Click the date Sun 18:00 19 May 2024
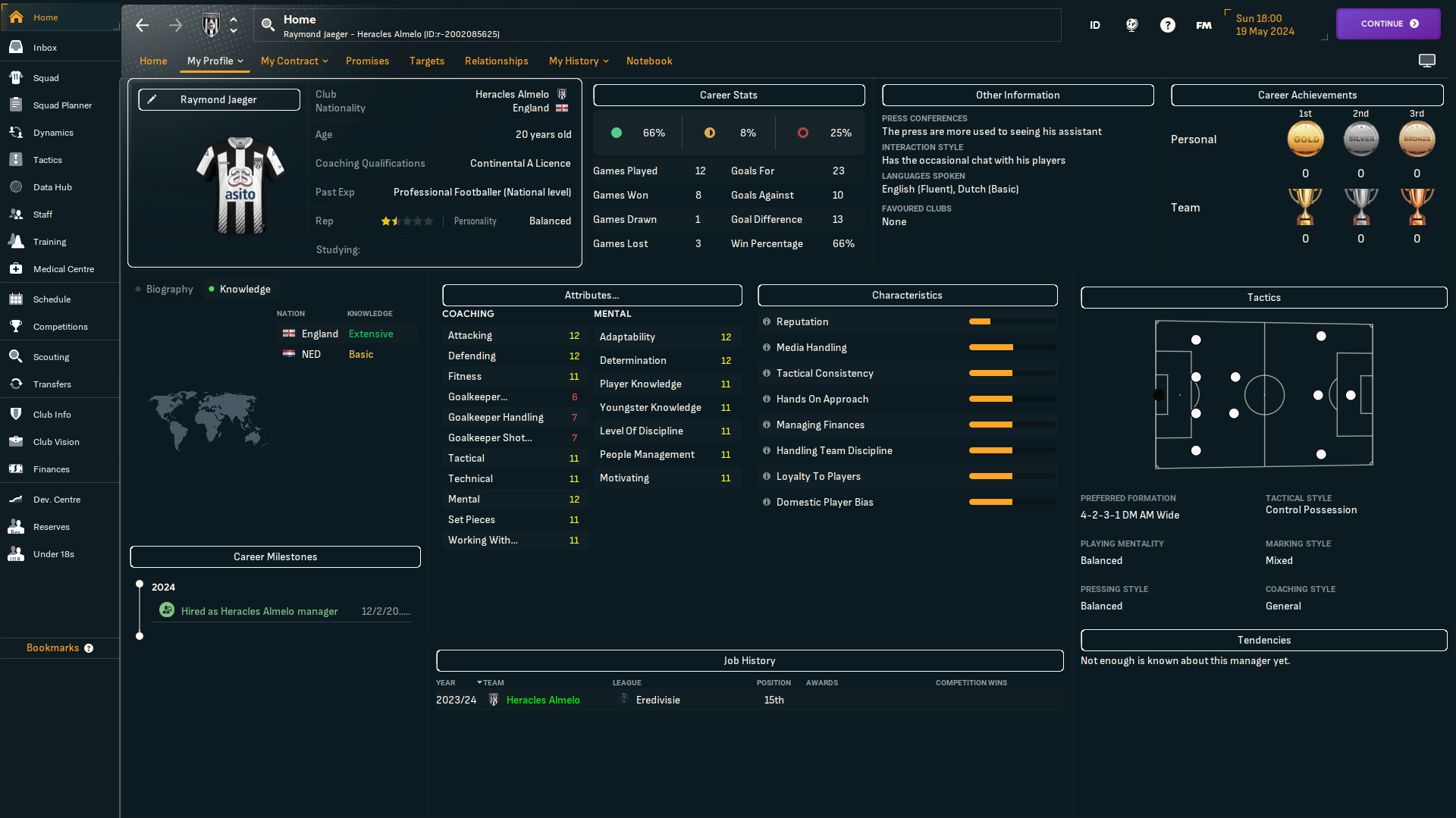 pos(1265,25)
